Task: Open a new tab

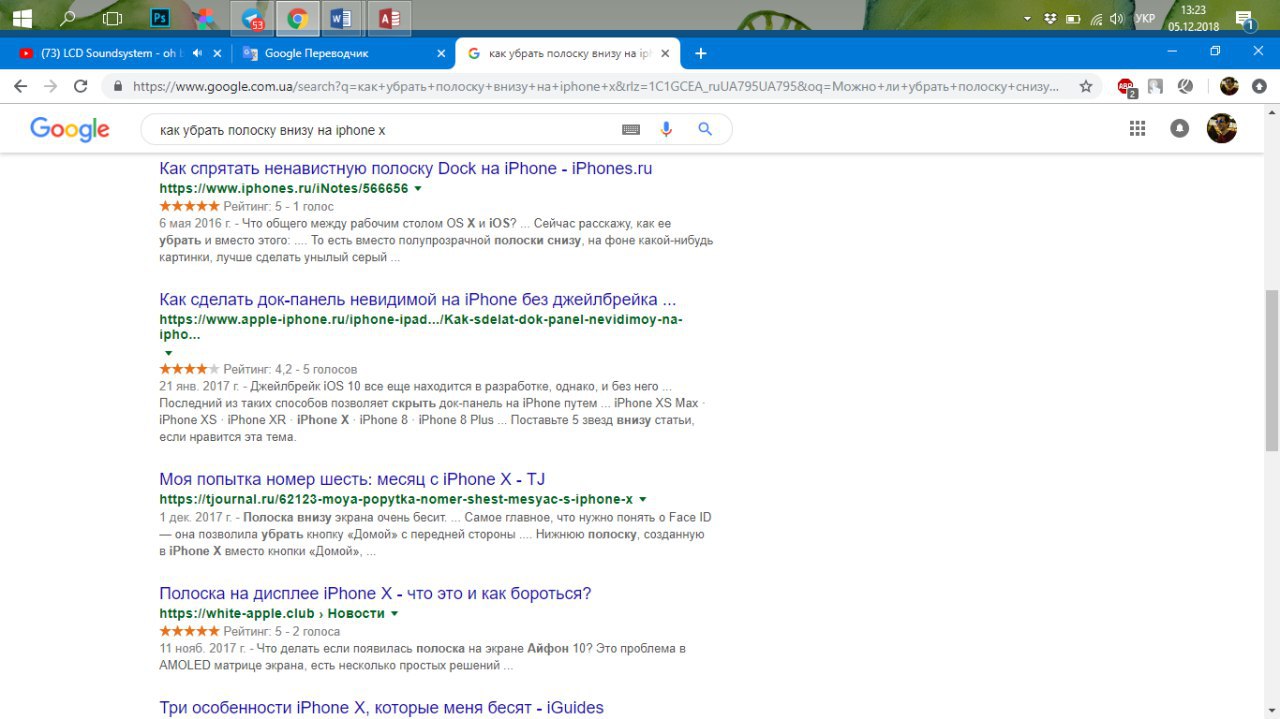Action: click(701, 53)
